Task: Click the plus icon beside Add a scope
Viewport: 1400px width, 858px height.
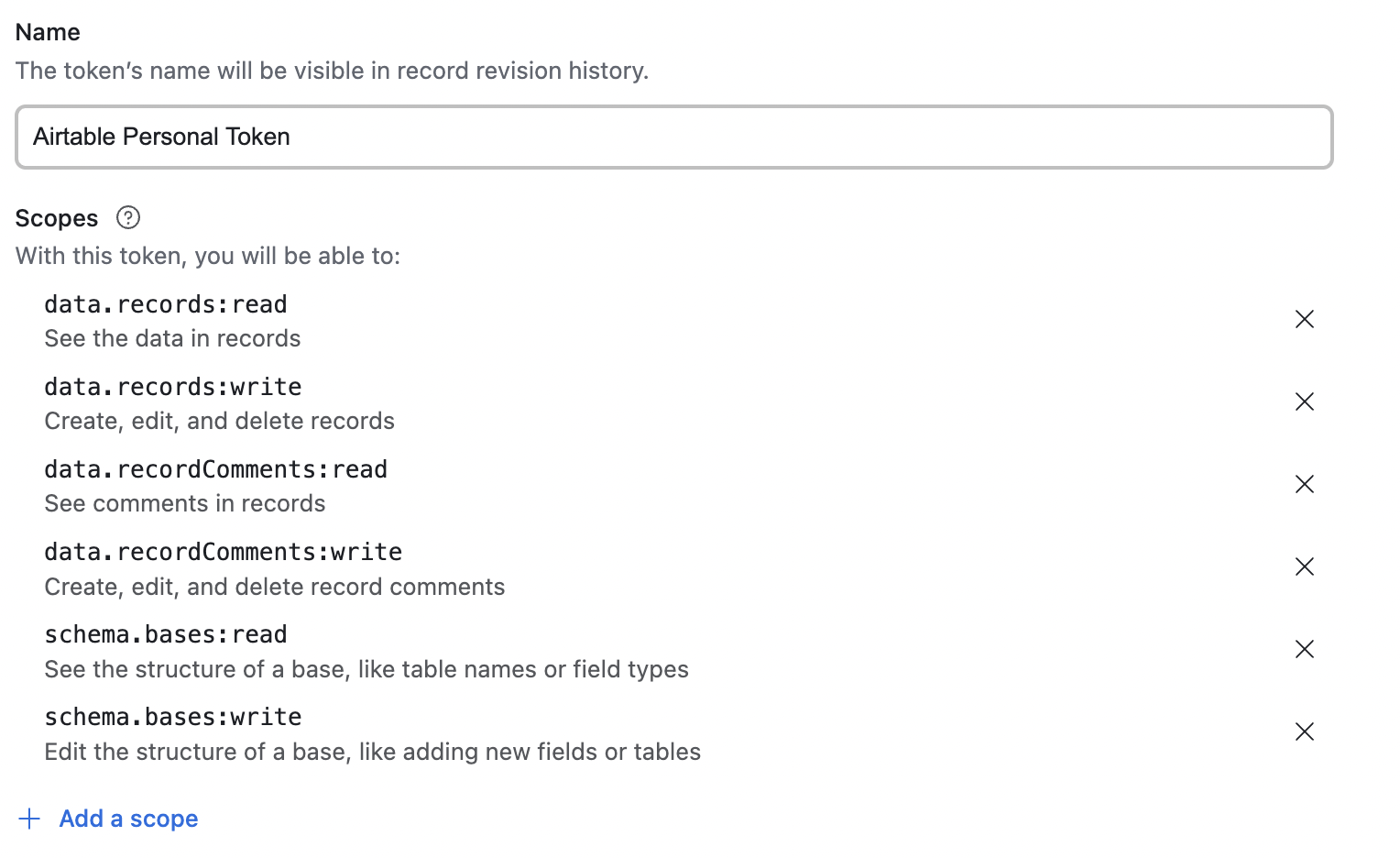Action: [x=29, y=819]
